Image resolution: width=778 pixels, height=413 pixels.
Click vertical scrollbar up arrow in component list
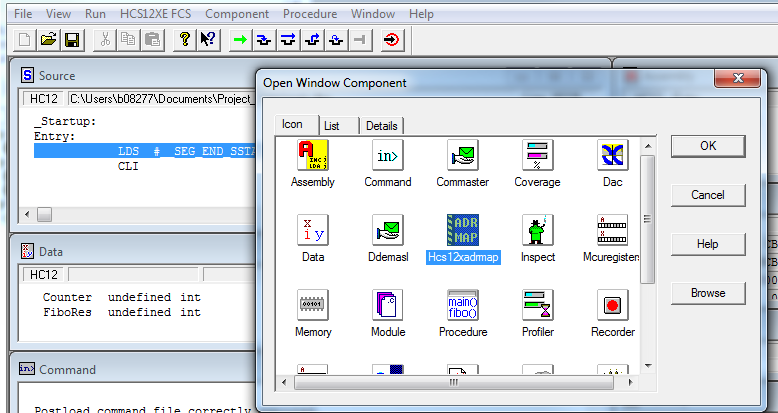pyautogui.click(x=648, y=146)
